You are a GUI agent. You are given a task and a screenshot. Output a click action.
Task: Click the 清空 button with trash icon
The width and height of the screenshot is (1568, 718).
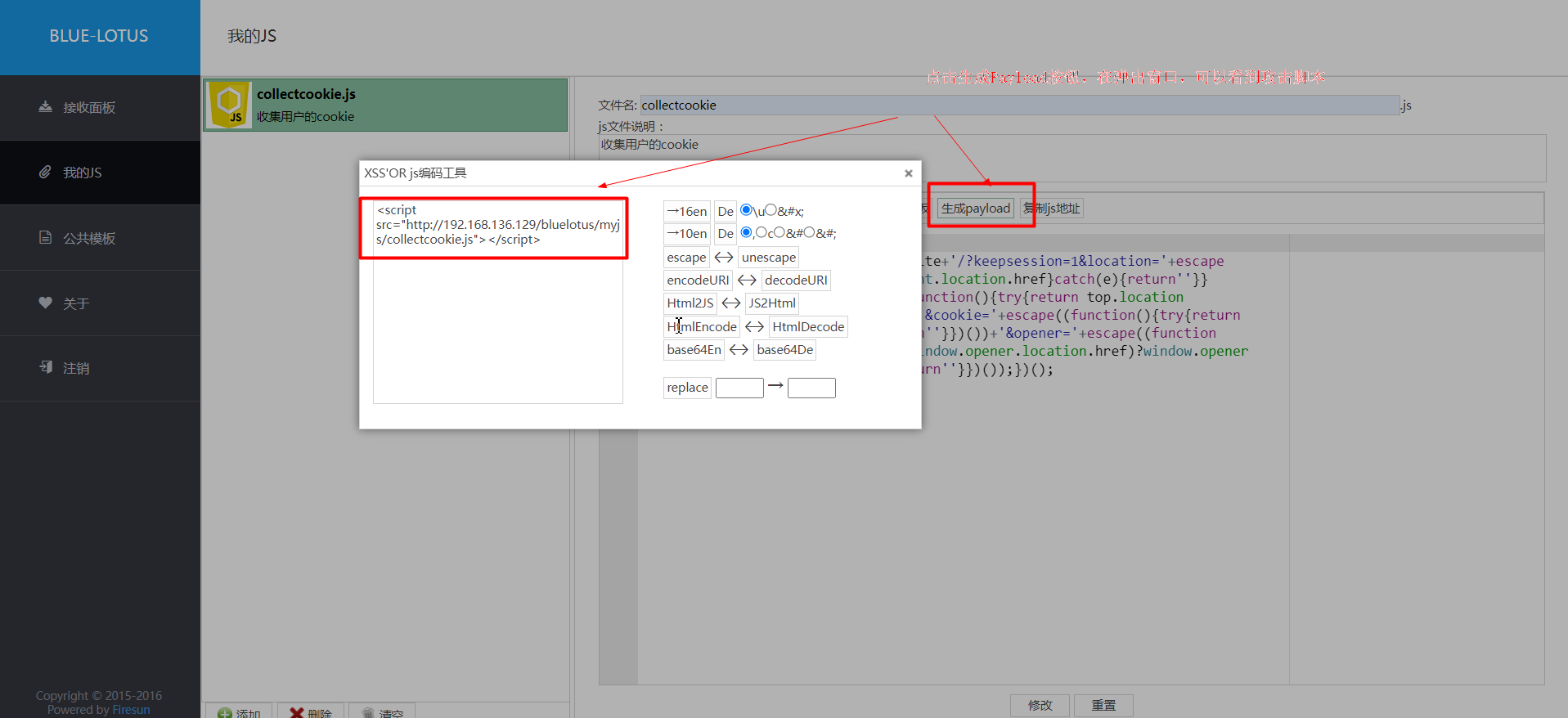(382, 712)
